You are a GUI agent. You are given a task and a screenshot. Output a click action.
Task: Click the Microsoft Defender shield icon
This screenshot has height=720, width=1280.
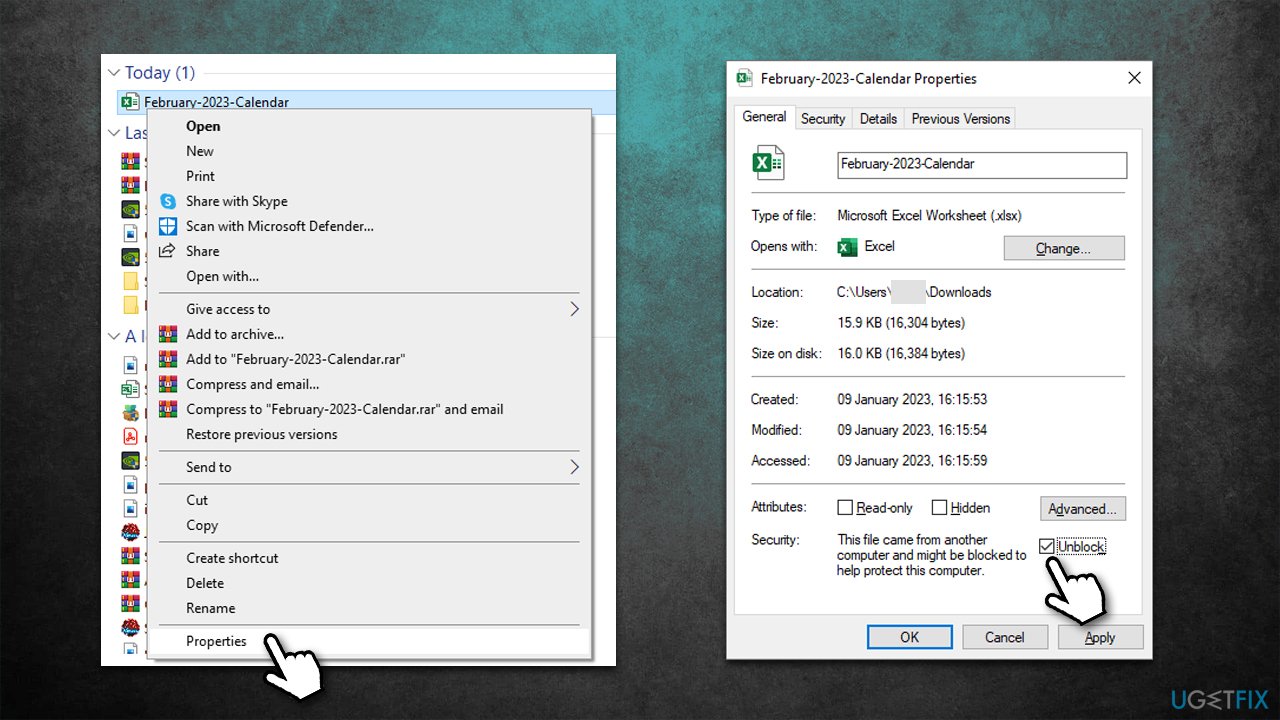167,226
